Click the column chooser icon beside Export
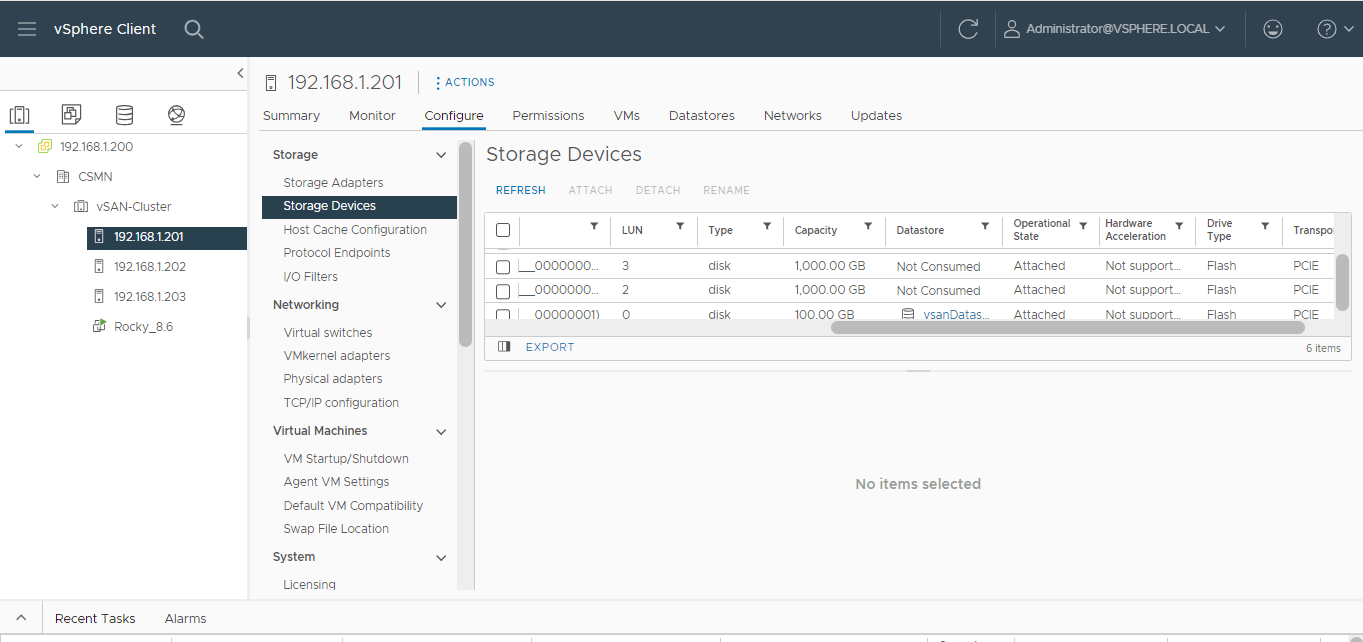The height and width of the screenshot is (642, 1363). point(504,347)
